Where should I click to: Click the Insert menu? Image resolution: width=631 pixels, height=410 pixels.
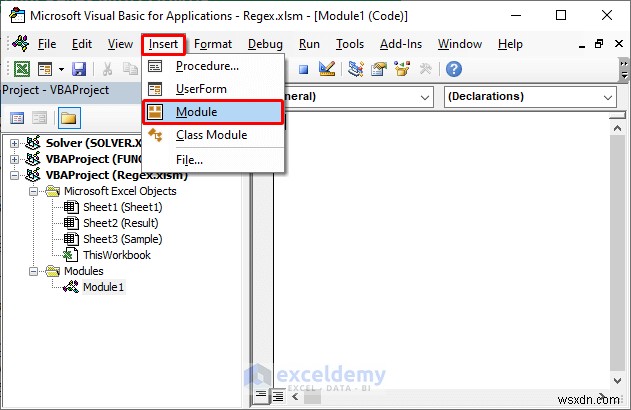163,44
